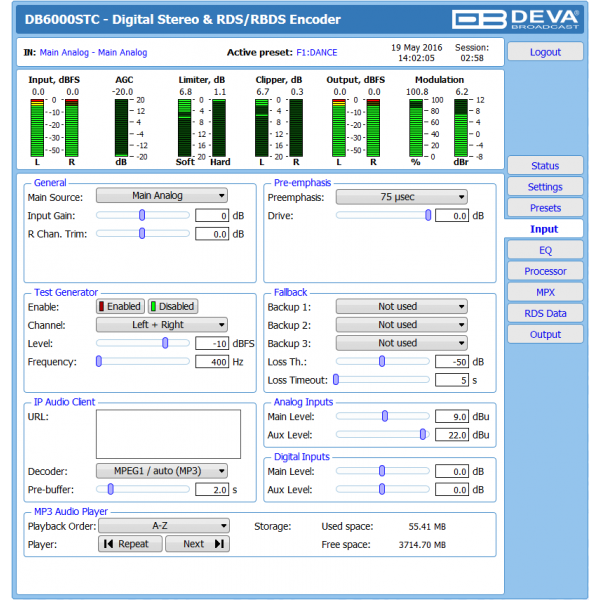Click the Soft limiter meter

point(184,128)
